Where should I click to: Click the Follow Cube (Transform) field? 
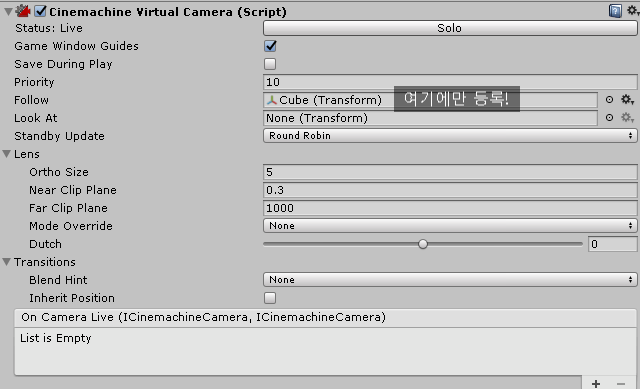point(431,100)
